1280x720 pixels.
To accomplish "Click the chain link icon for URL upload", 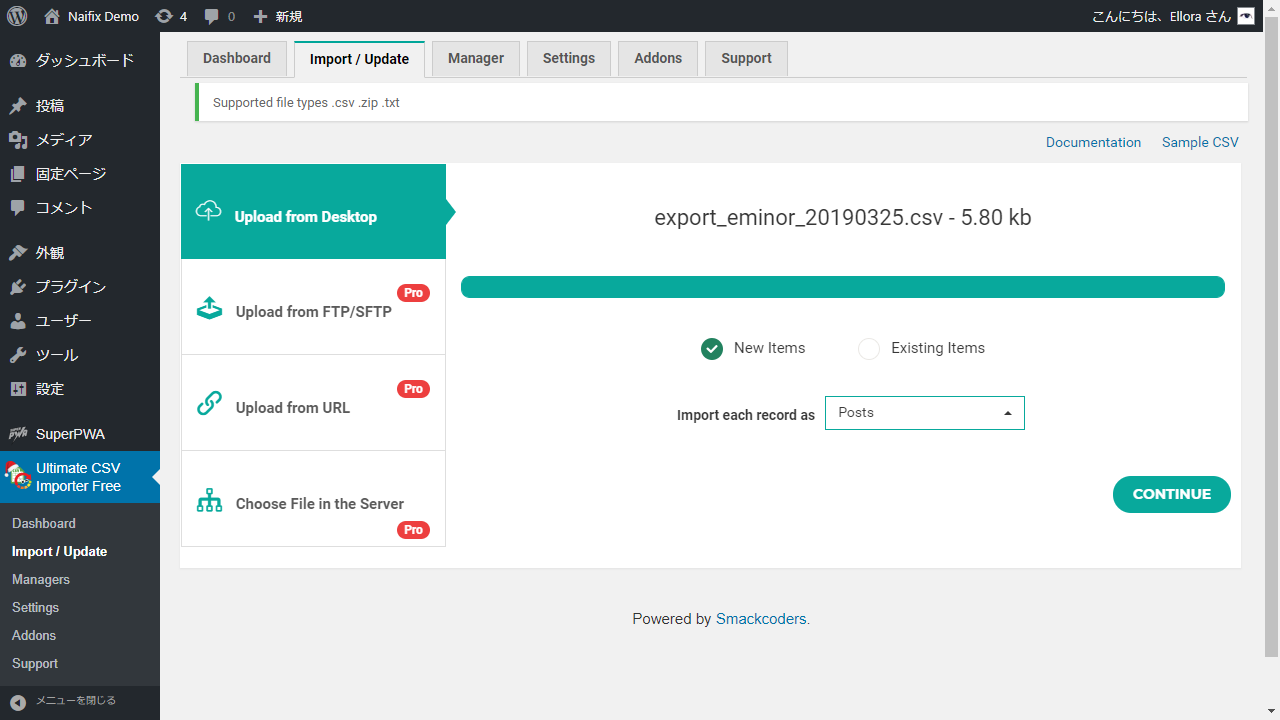I will pyautogui.click(x=209, y=403).
